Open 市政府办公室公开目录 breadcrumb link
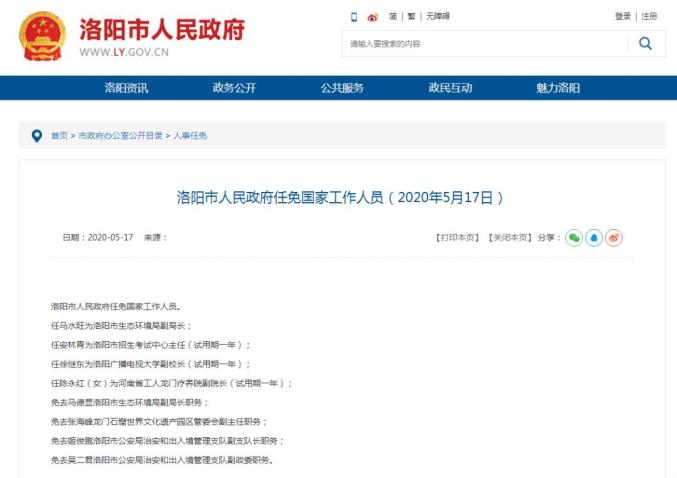Image resolution: width=677 pixels, height=478 pixels. pyautogui.click(x=120, y=136)
